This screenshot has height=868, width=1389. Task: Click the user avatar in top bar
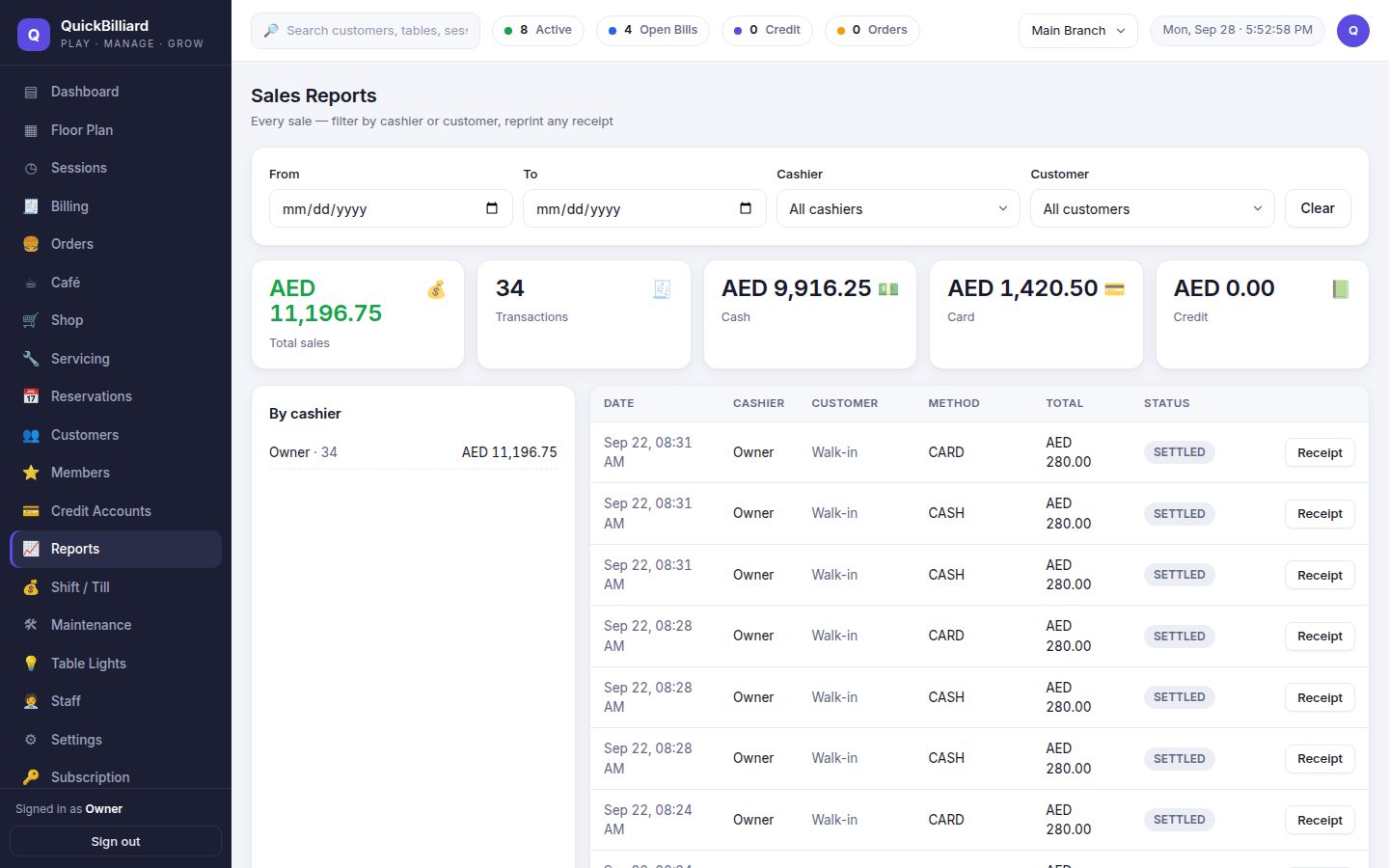[x=1352, y=31]
